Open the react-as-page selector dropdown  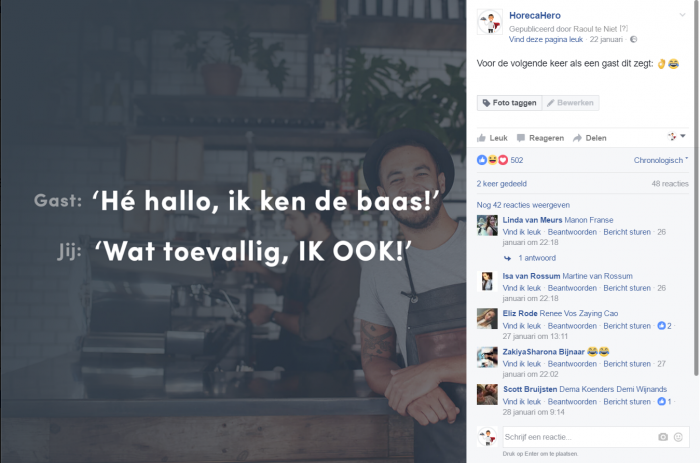(676, 137)
